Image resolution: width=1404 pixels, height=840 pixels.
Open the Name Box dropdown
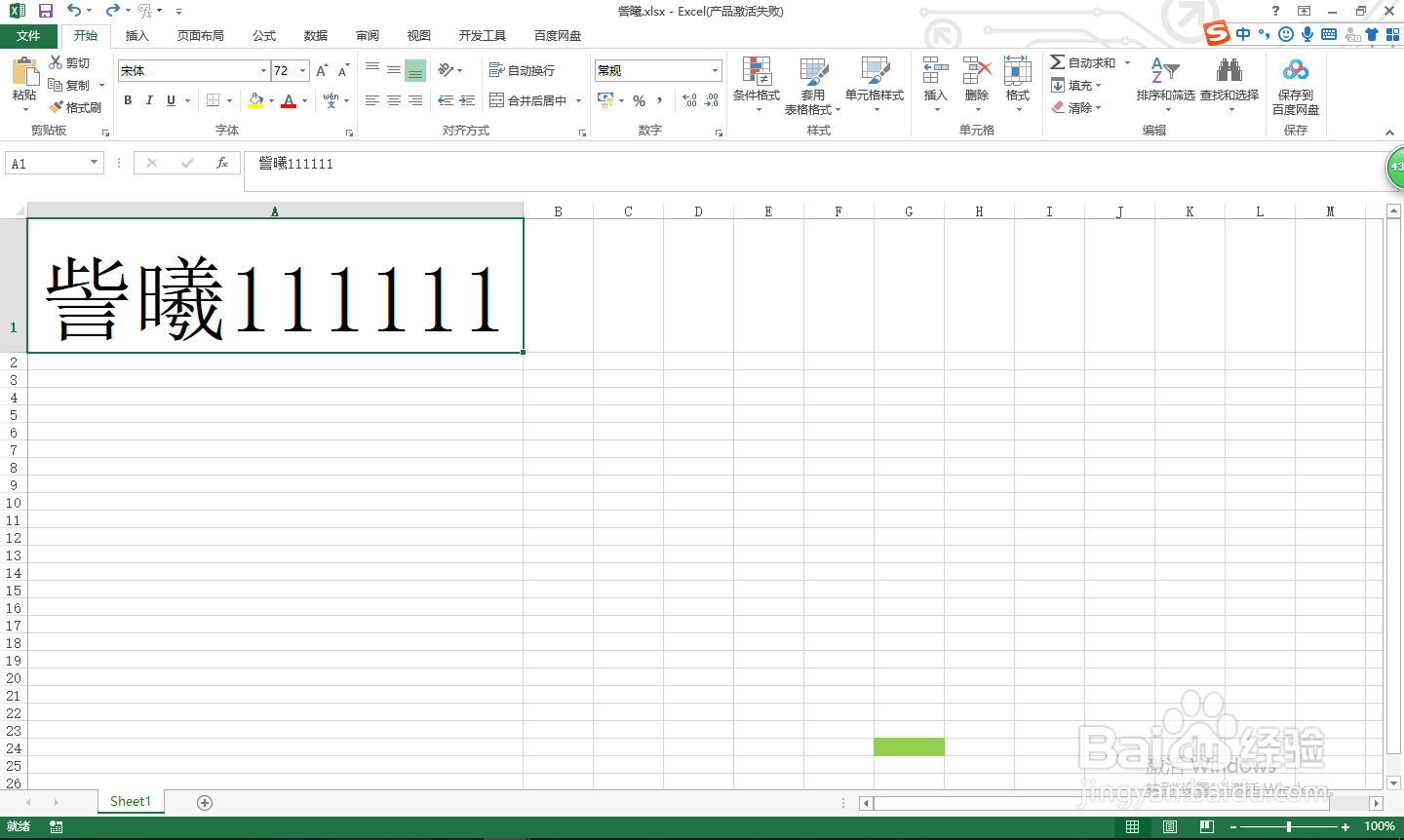[x=95, y=163]
